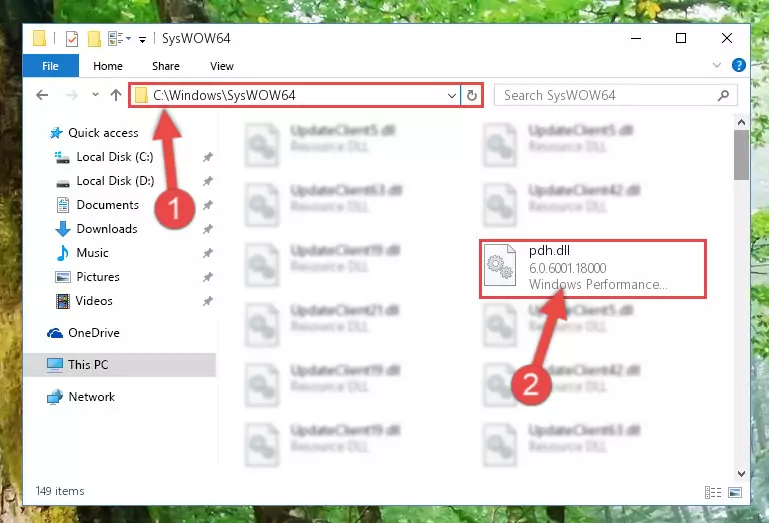Image resolution: width=769 pixels, height=523 pixels.
Task: Click the vertical scrollbar thumb
Action: click(741, 155)
